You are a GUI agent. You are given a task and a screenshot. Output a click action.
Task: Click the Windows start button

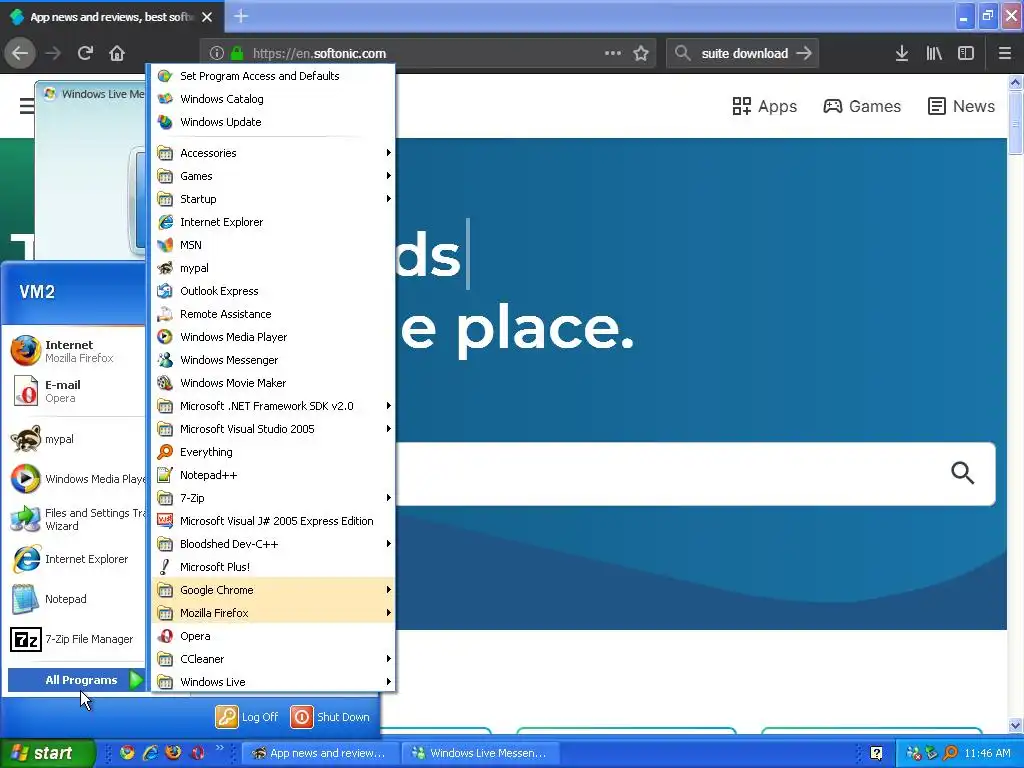coord(47,753)
